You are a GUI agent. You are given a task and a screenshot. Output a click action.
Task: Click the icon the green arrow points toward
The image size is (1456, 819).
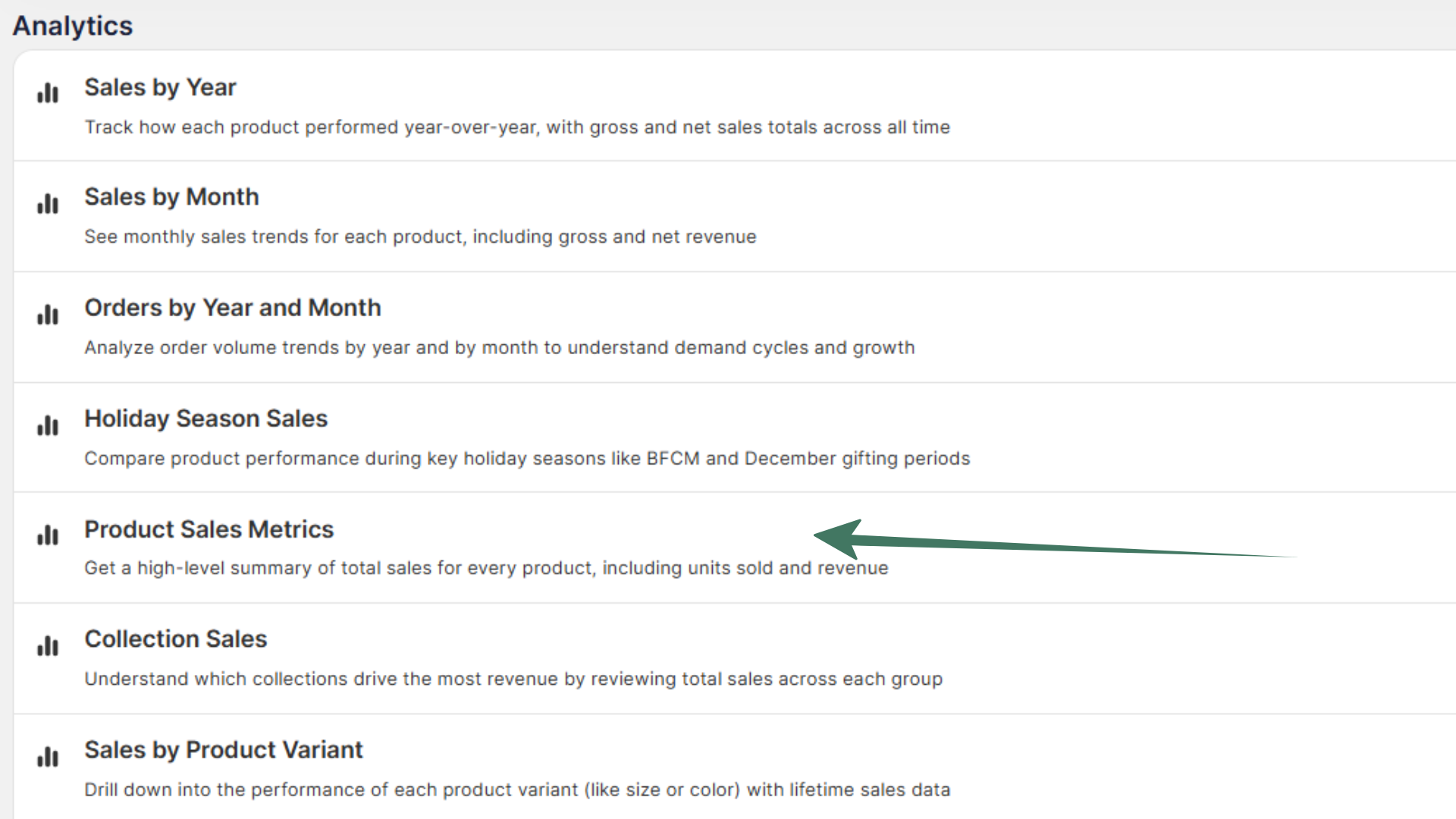coord(47,535)
